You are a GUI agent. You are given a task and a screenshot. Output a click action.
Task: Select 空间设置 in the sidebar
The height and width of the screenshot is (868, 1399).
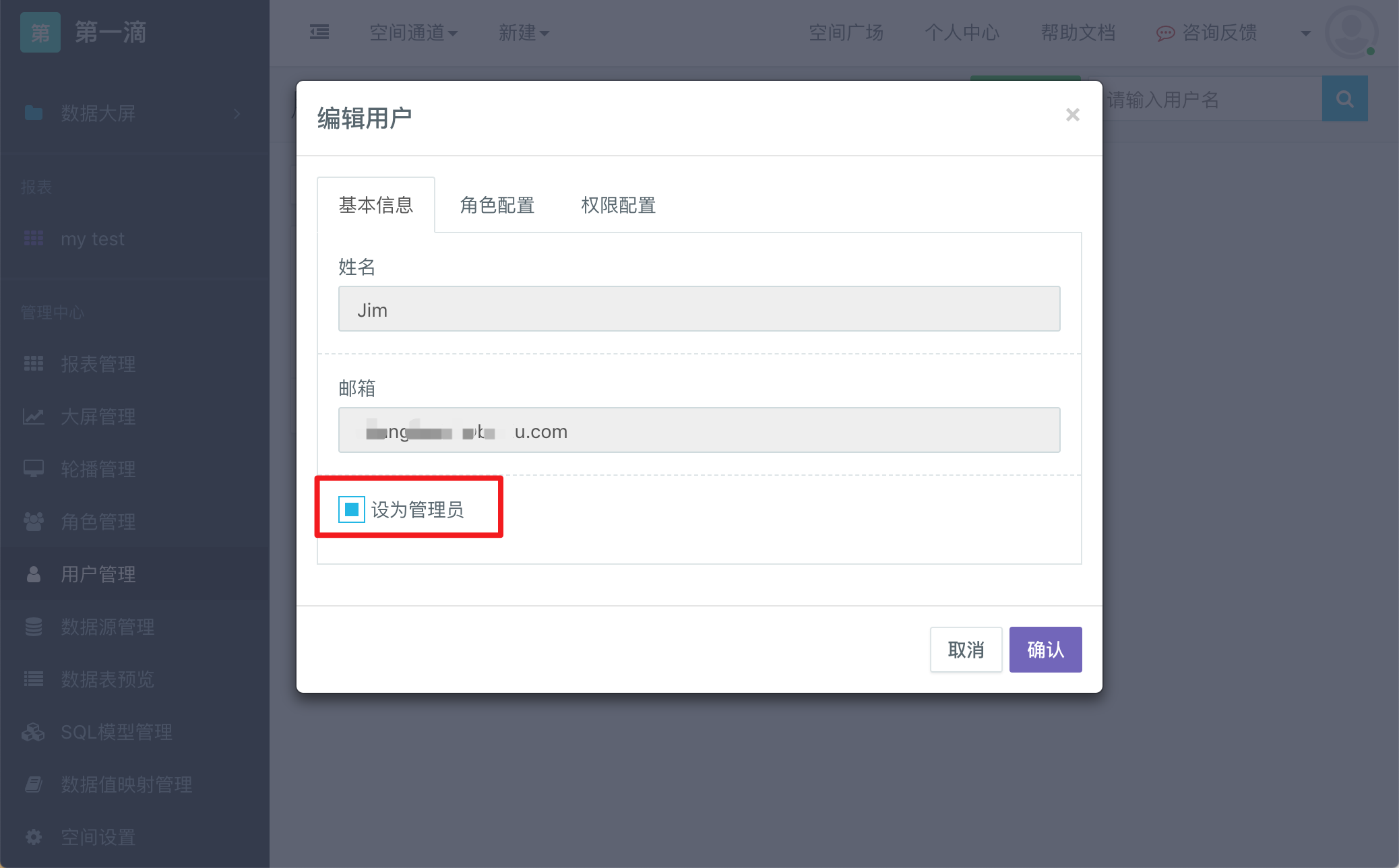click(98, 837)
